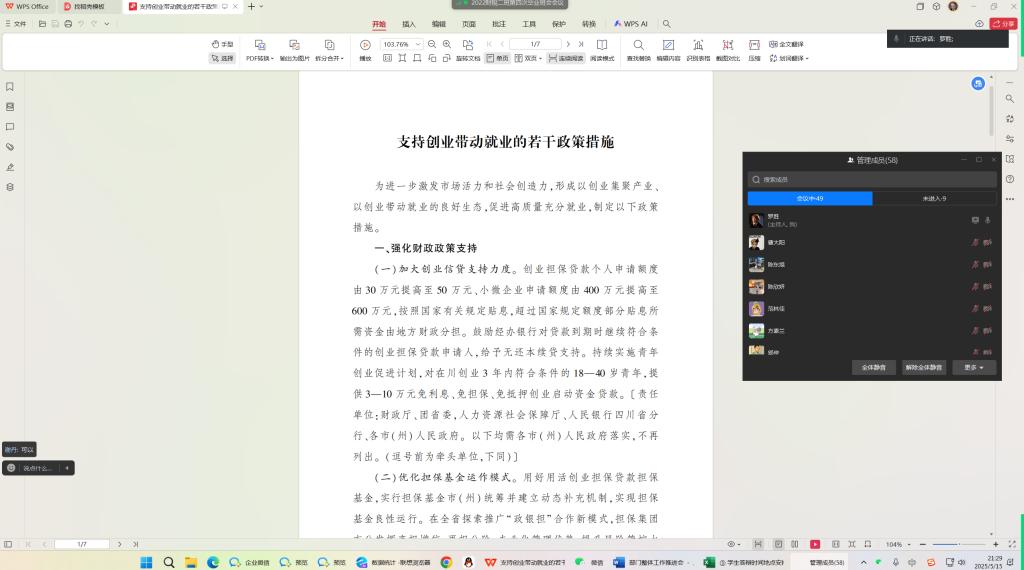1024x570 pixels.
Task: Click the 全体静音 mute all button
Action: [874, 367]
